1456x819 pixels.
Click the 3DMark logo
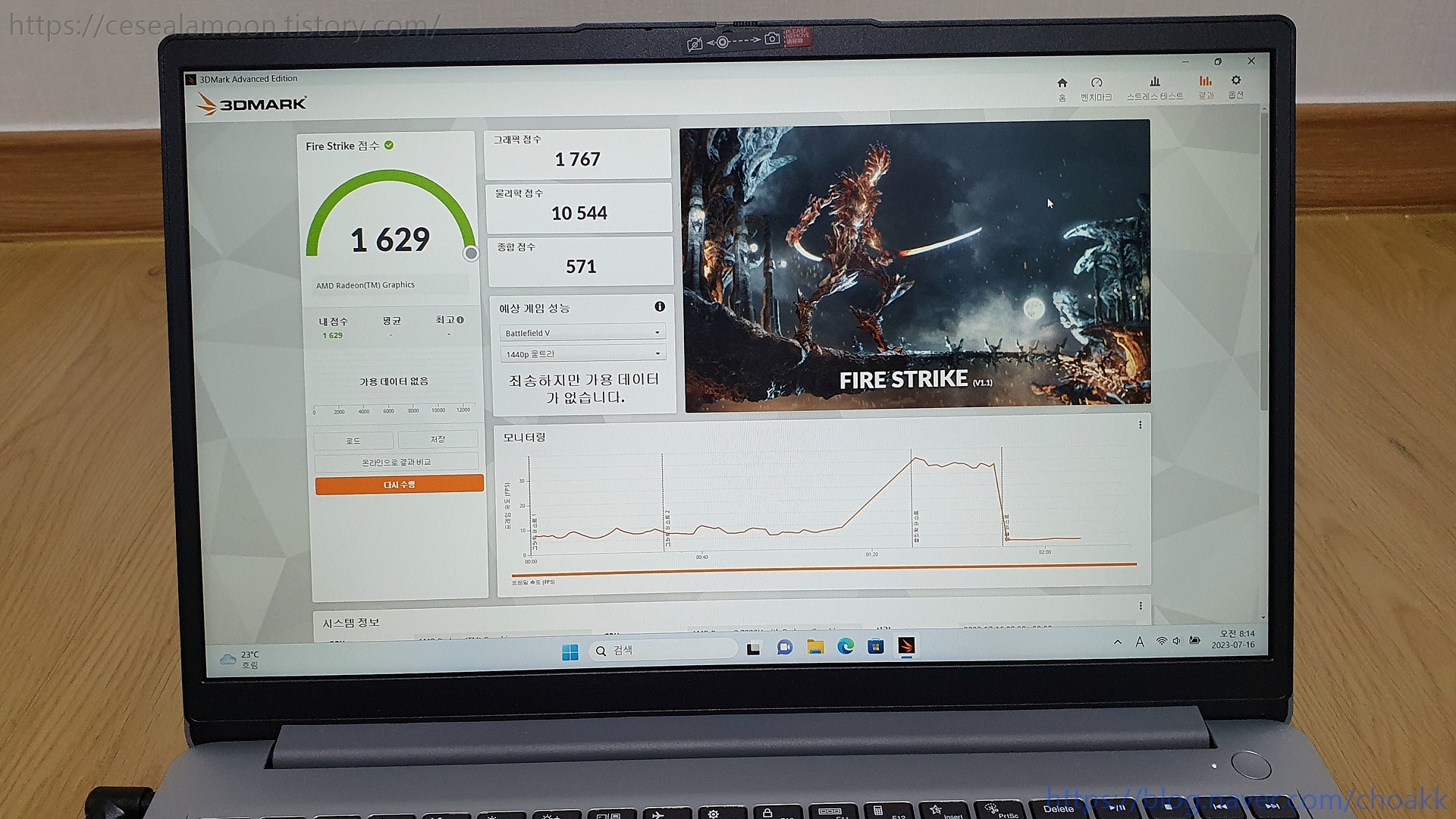[x=252, y=103]
